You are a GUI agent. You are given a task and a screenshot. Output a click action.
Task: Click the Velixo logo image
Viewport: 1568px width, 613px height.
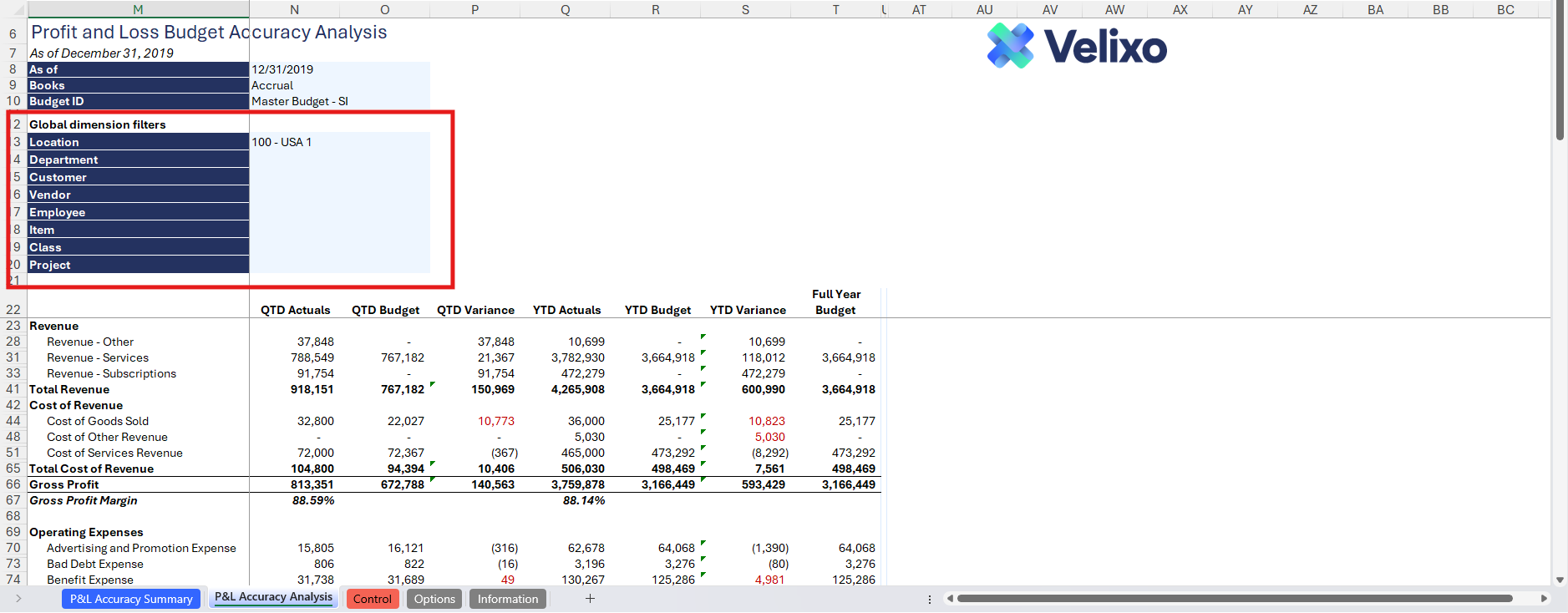1077,46
